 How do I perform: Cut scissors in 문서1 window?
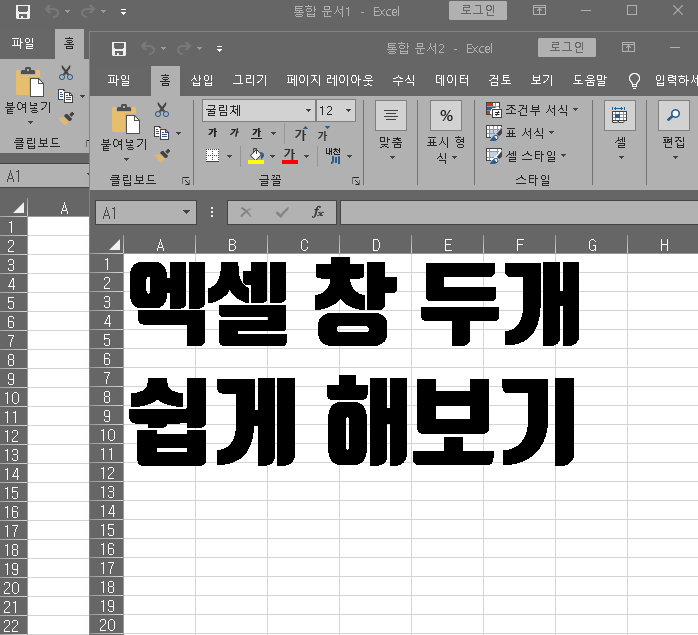[x=66, y=73]
